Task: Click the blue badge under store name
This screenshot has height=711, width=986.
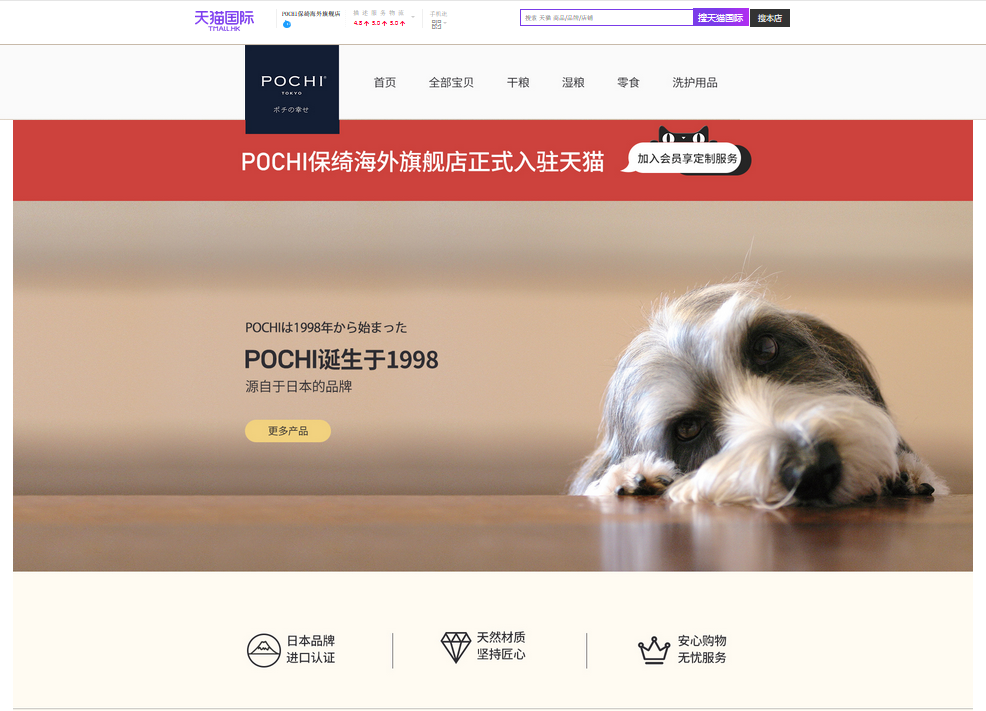Action: point(287,25)
